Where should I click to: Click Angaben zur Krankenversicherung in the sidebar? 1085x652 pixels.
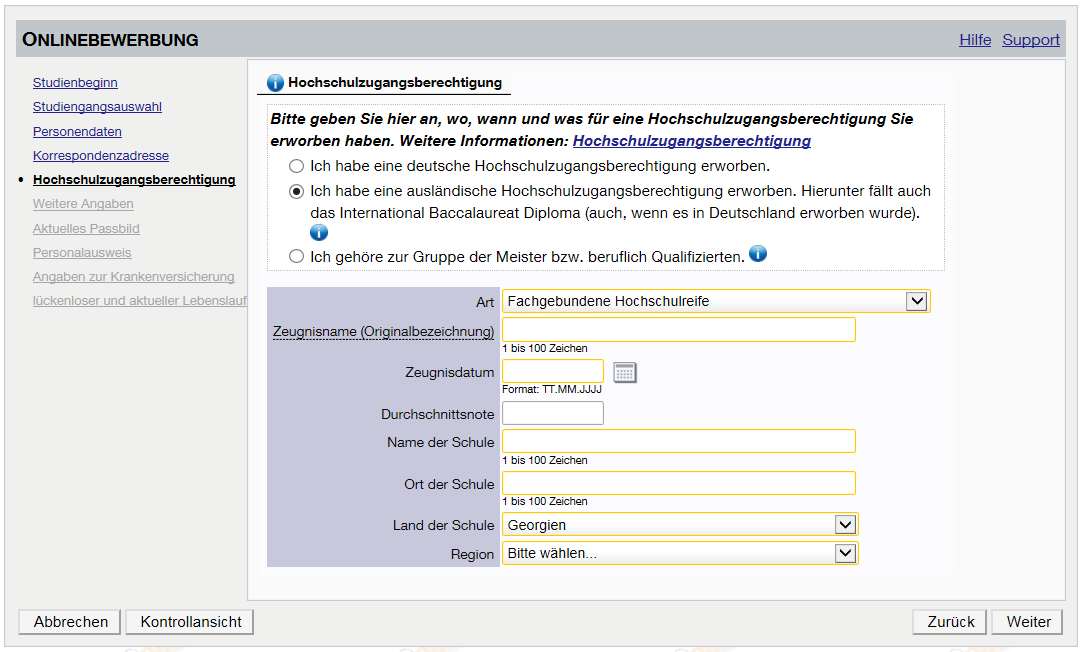coord(134,276)
